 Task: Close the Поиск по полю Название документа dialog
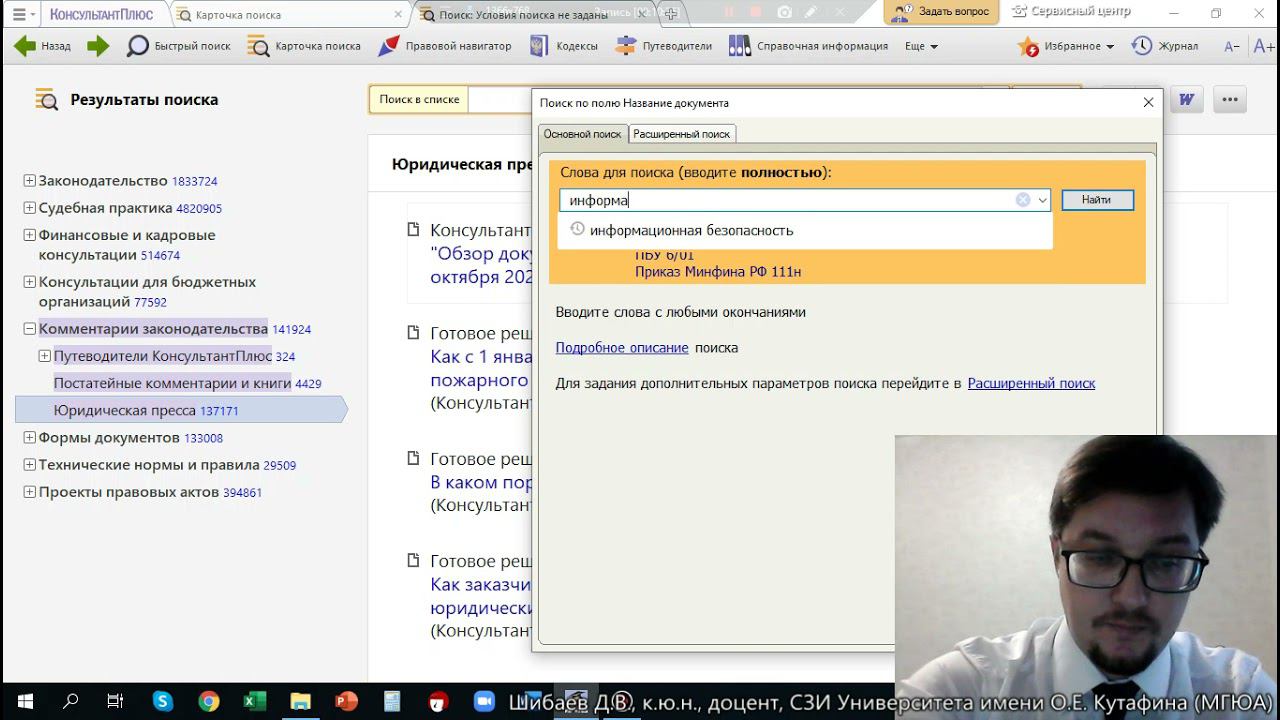click(1148, 102)
